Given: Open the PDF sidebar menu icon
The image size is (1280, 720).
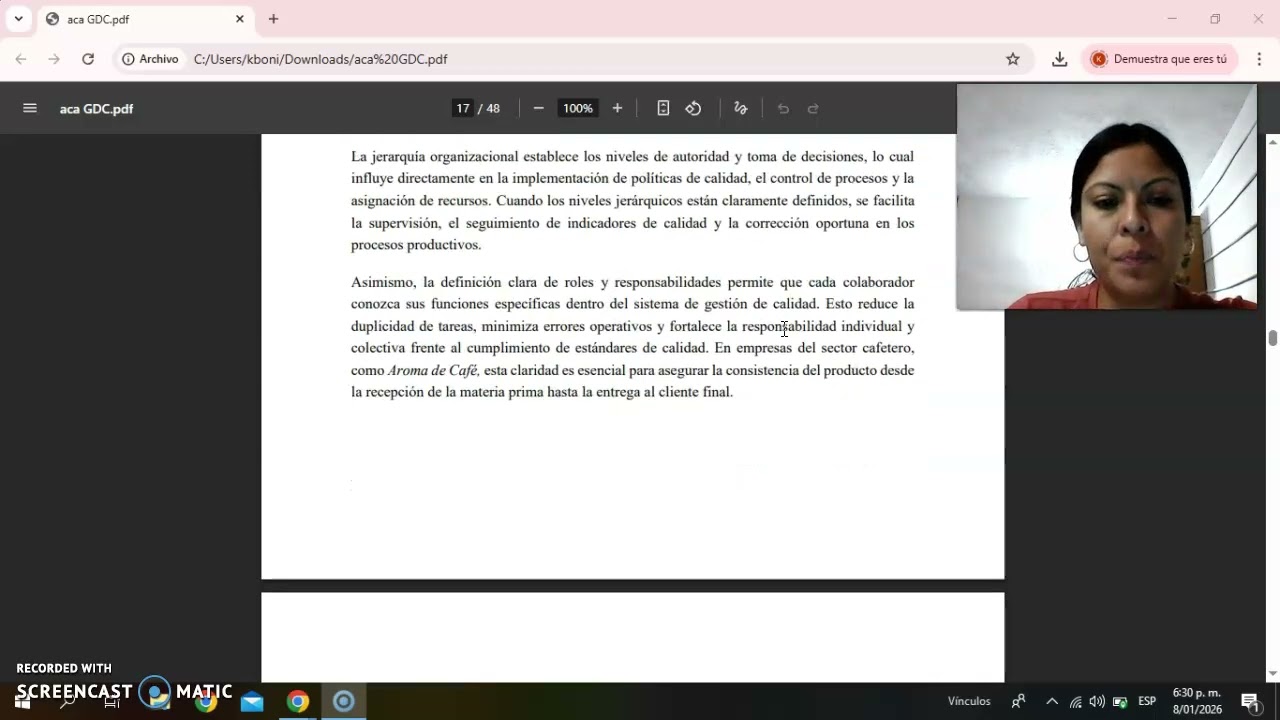Looking at the screenshot, I should (x=30, y=108).
